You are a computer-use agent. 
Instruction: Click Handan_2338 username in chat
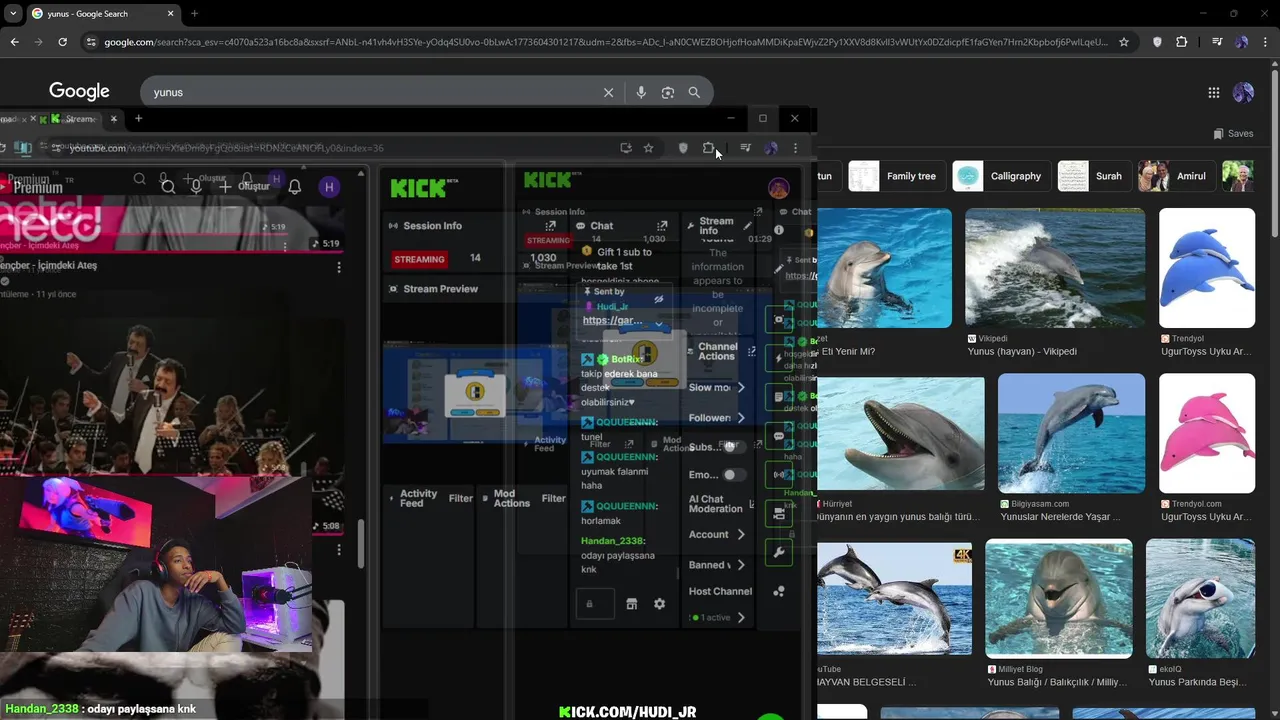(x=610, y=541)
